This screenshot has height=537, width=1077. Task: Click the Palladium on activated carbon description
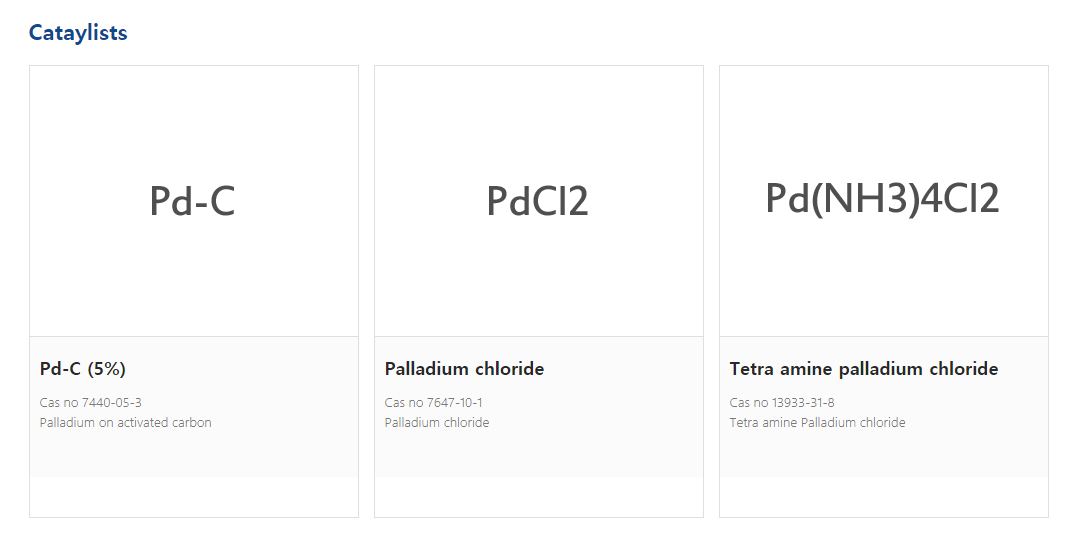tap(126, 423)
